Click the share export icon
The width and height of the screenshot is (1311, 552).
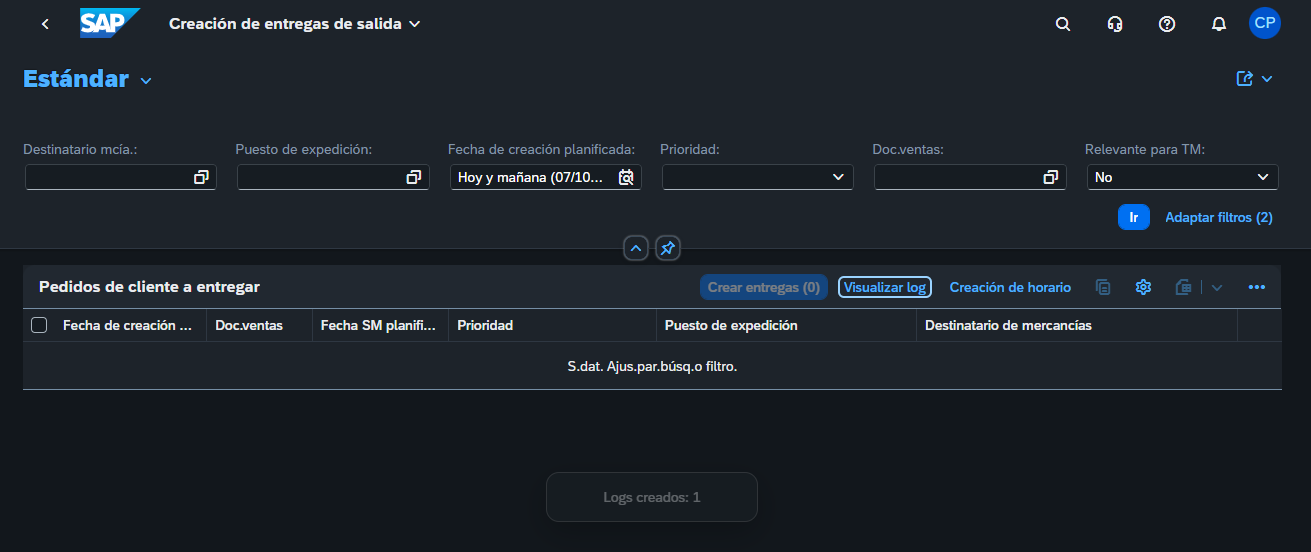tap(1245, 79)
